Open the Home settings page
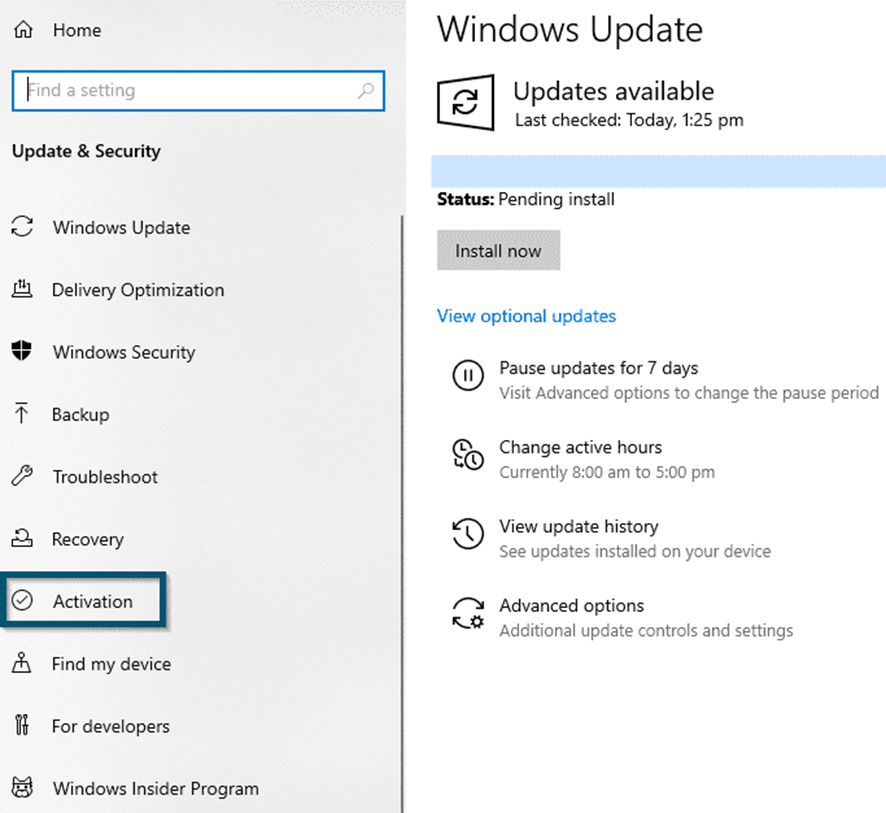The width and height of the screenshot is (886, 813). (x=77, y=30)
